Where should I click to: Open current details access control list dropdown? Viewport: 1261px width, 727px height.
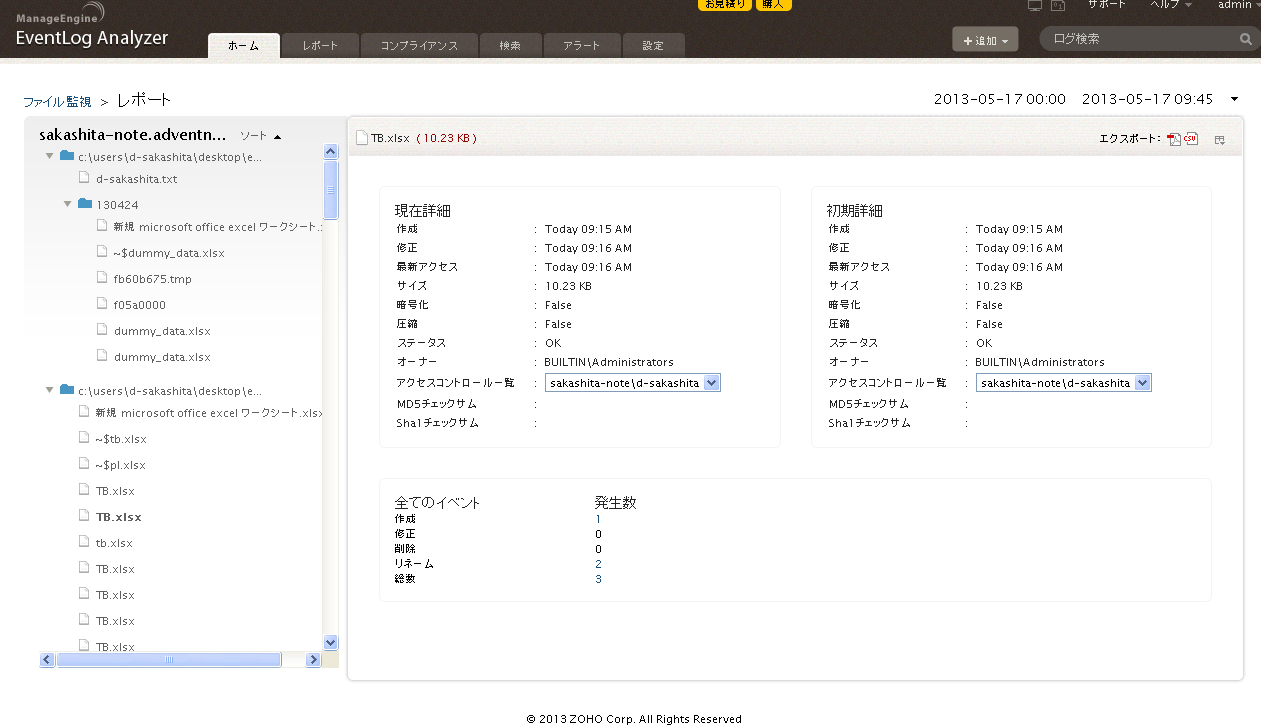[711, 383]
